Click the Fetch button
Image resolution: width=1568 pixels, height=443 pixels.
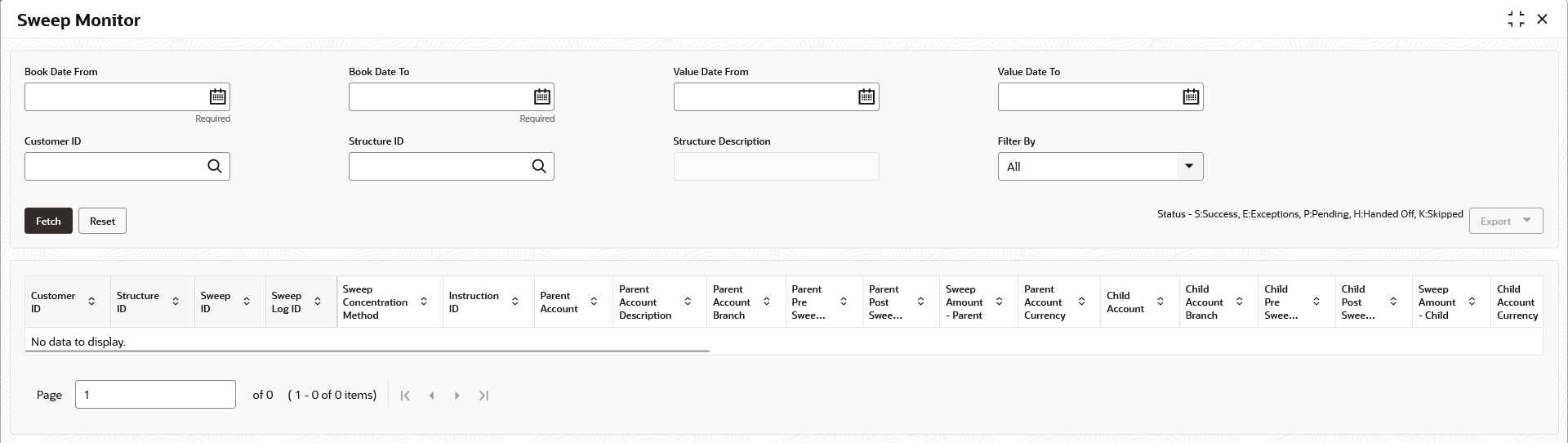(48, 221)
